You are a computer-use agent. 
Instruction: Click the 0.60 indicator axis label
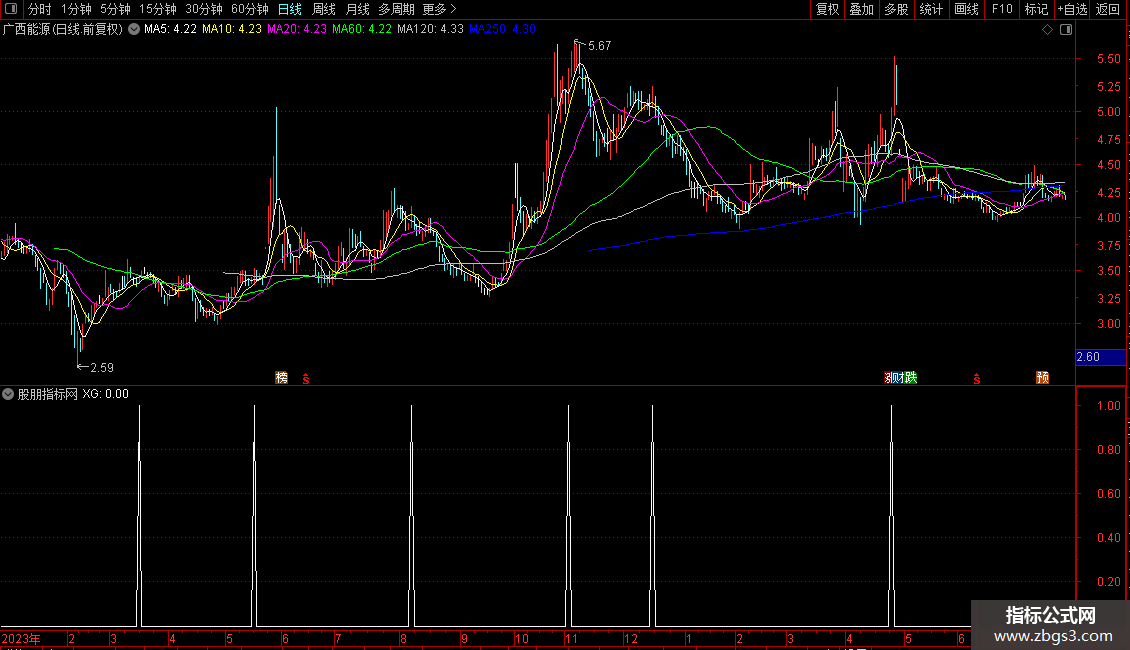coord(1108,494)
